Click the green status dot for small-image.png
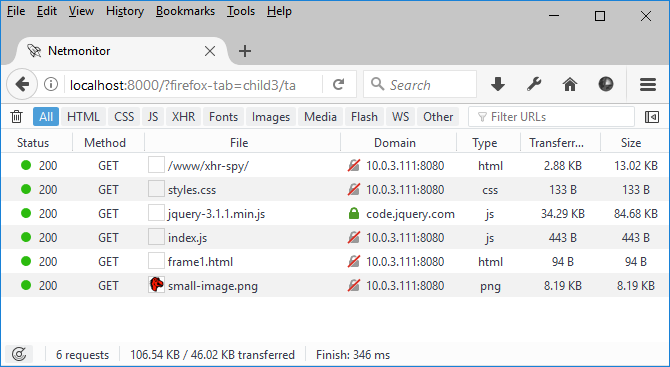The width and height of the screenshot is (670, 367). tap(26, 285)
